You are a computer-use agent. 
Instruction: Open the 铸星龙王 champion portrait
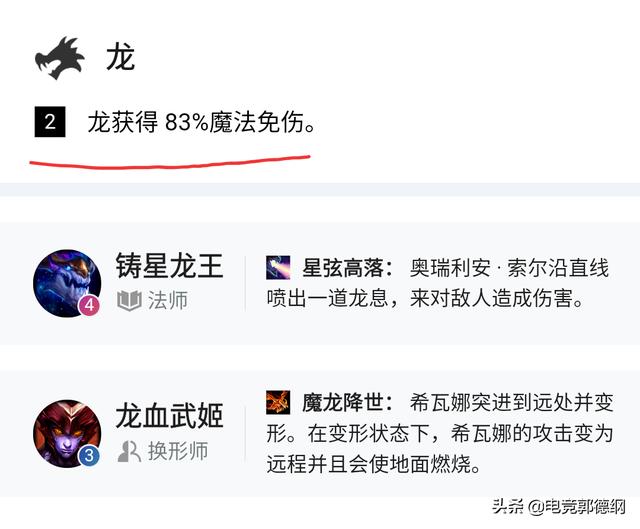coord(67,283)
